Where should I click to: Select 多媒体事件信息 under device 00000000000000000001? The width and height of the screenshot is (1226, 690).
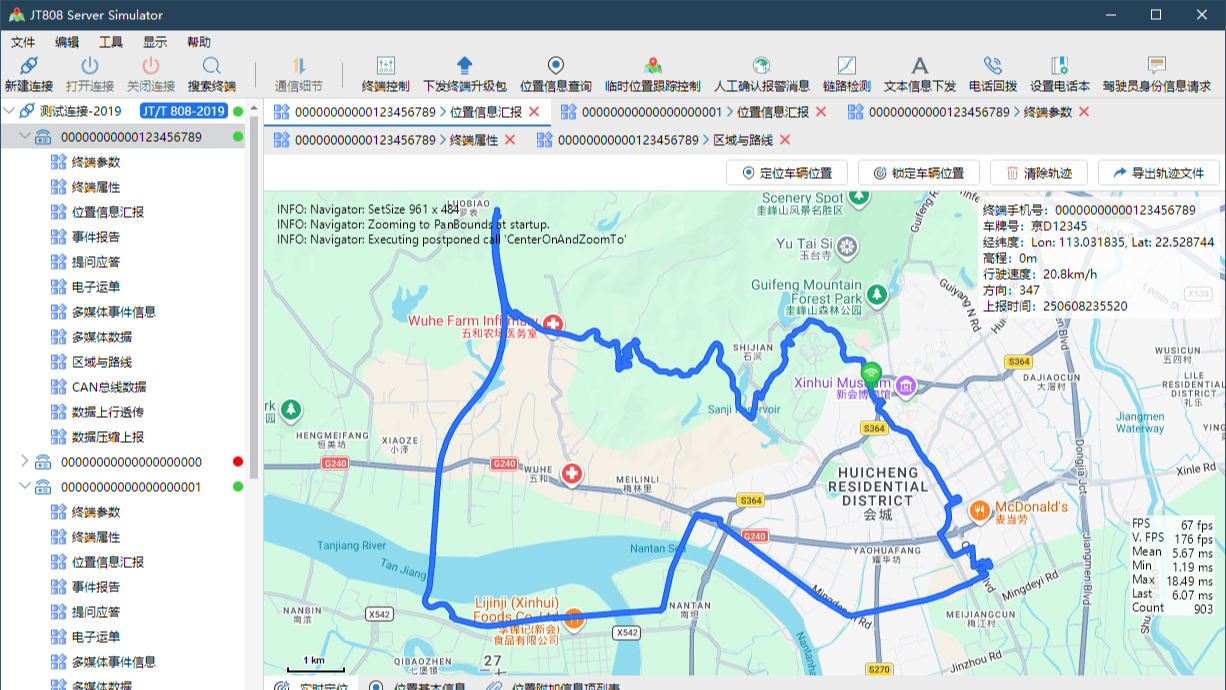pos(114,662)
